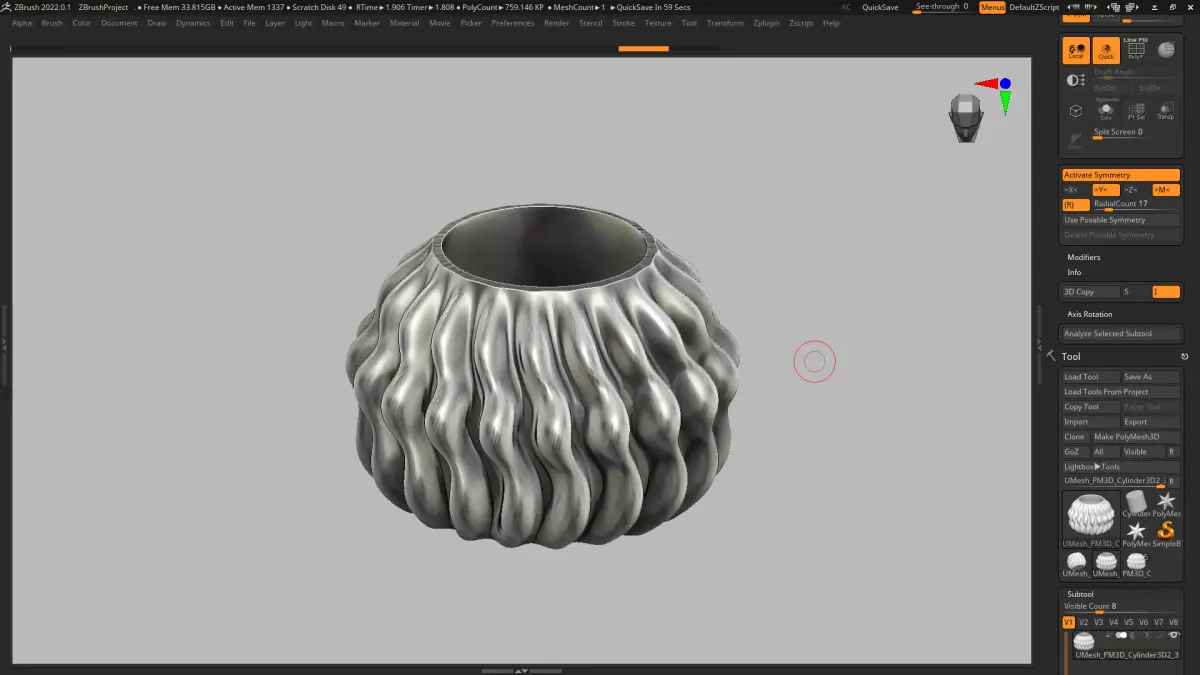This screenshot has width=1200, height=675.
Task: Click the camera view head orientation gizmo
Action: pos(965,117)
